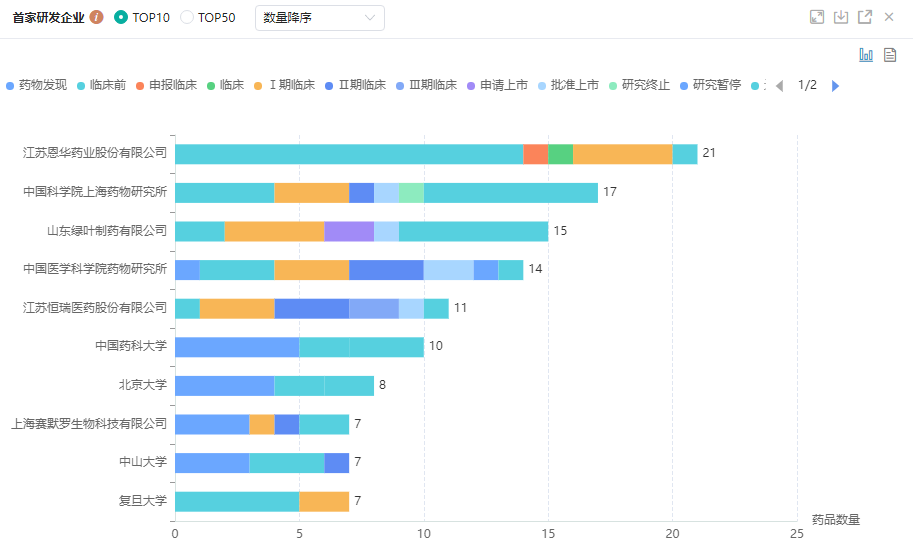Click total value 21 label
This screenshot has width=913, height=547.
[x=709, y=153]
